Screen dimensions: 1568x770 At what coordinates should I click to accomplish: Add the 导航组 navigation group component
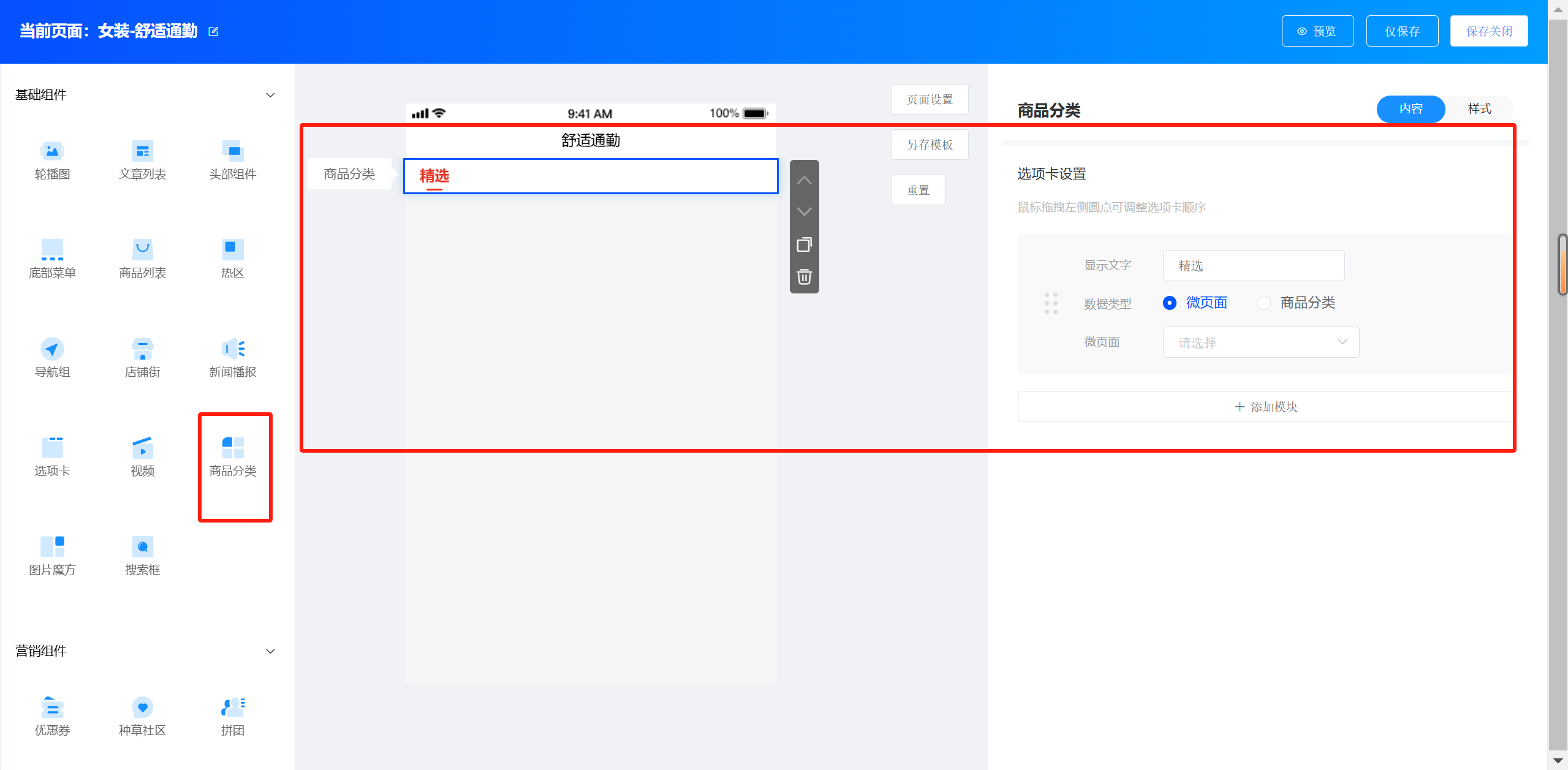click(52, 358)
